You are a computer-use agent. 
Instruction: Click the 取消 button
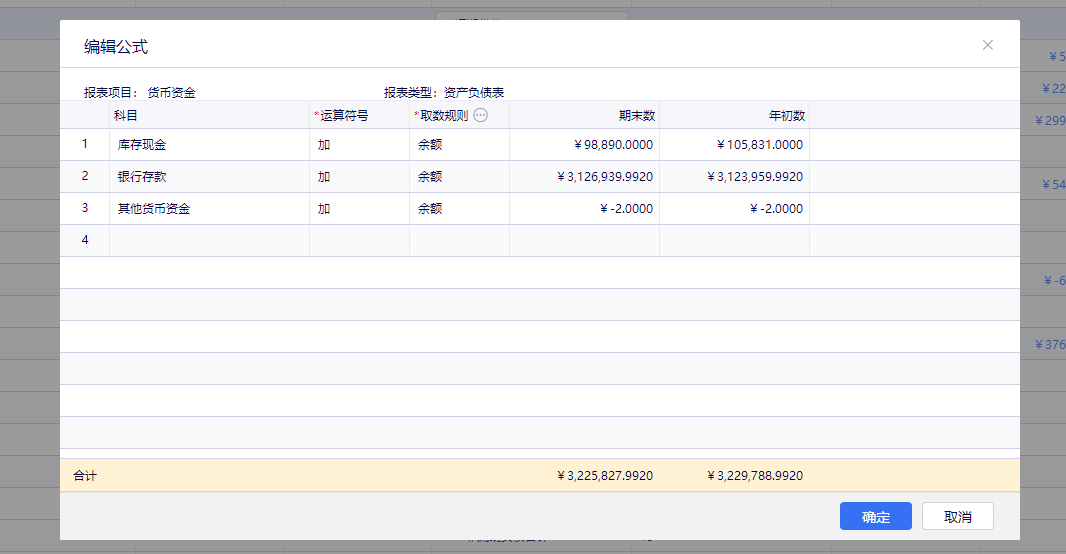point(957,516)
